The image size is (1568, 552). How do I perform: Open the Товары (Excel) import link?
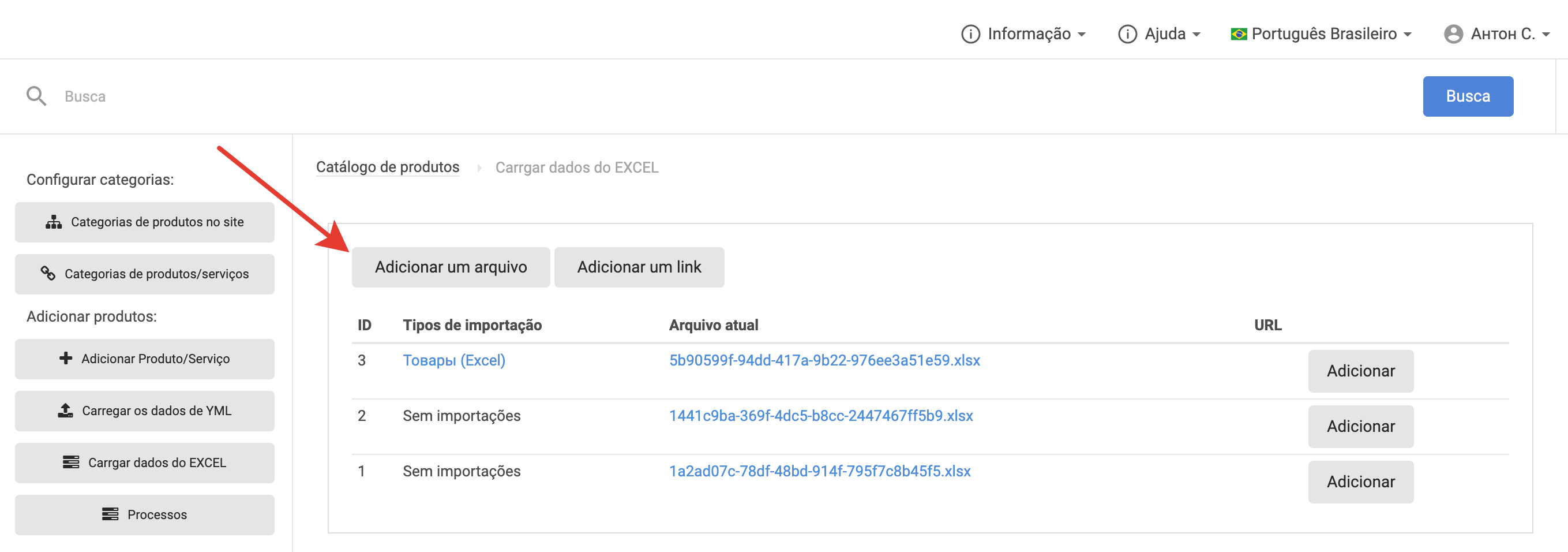[453, 361]
